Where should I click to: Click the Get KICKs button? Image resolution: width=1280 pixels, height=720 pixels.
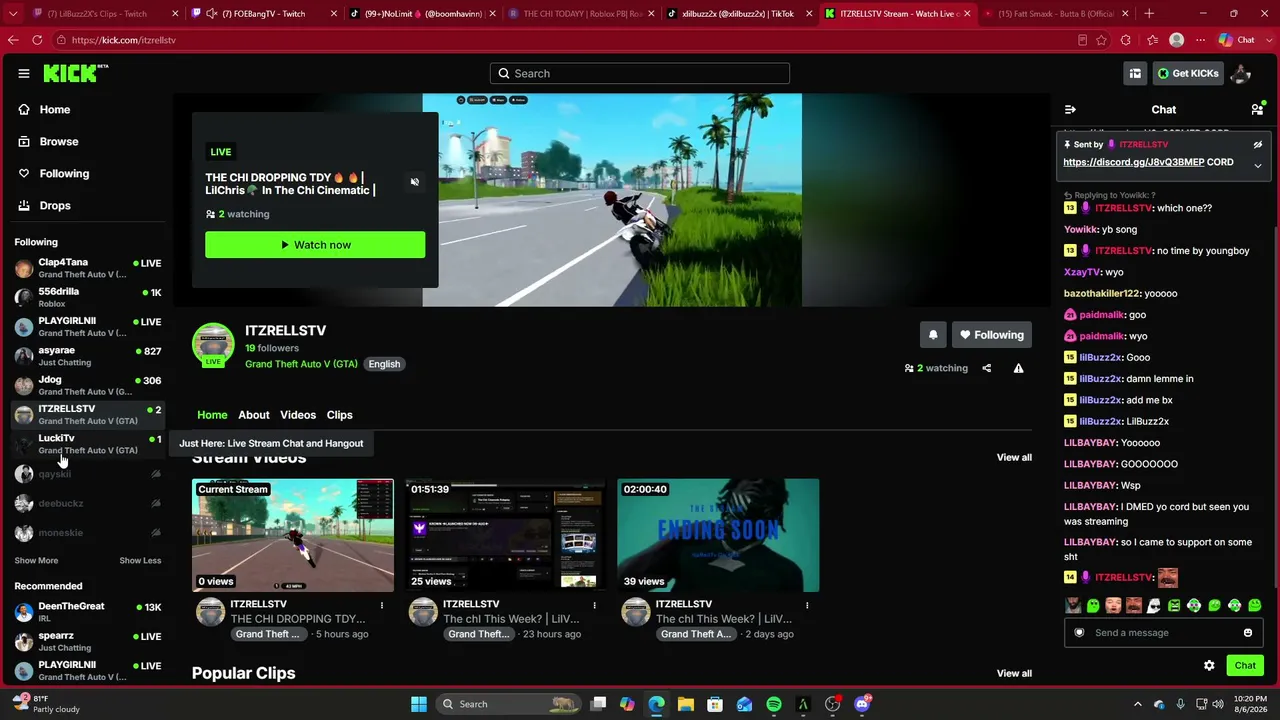1188,73
